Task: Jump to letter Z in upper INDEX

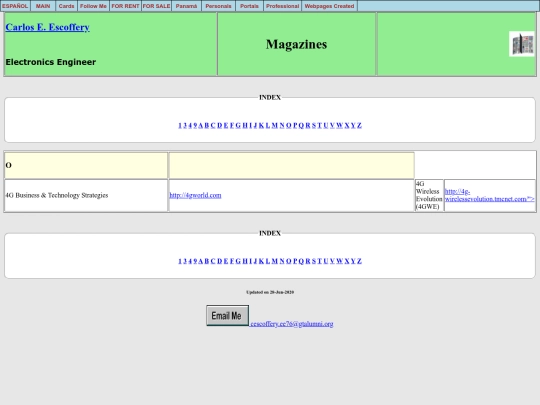Action: click(x=359, y=125)
